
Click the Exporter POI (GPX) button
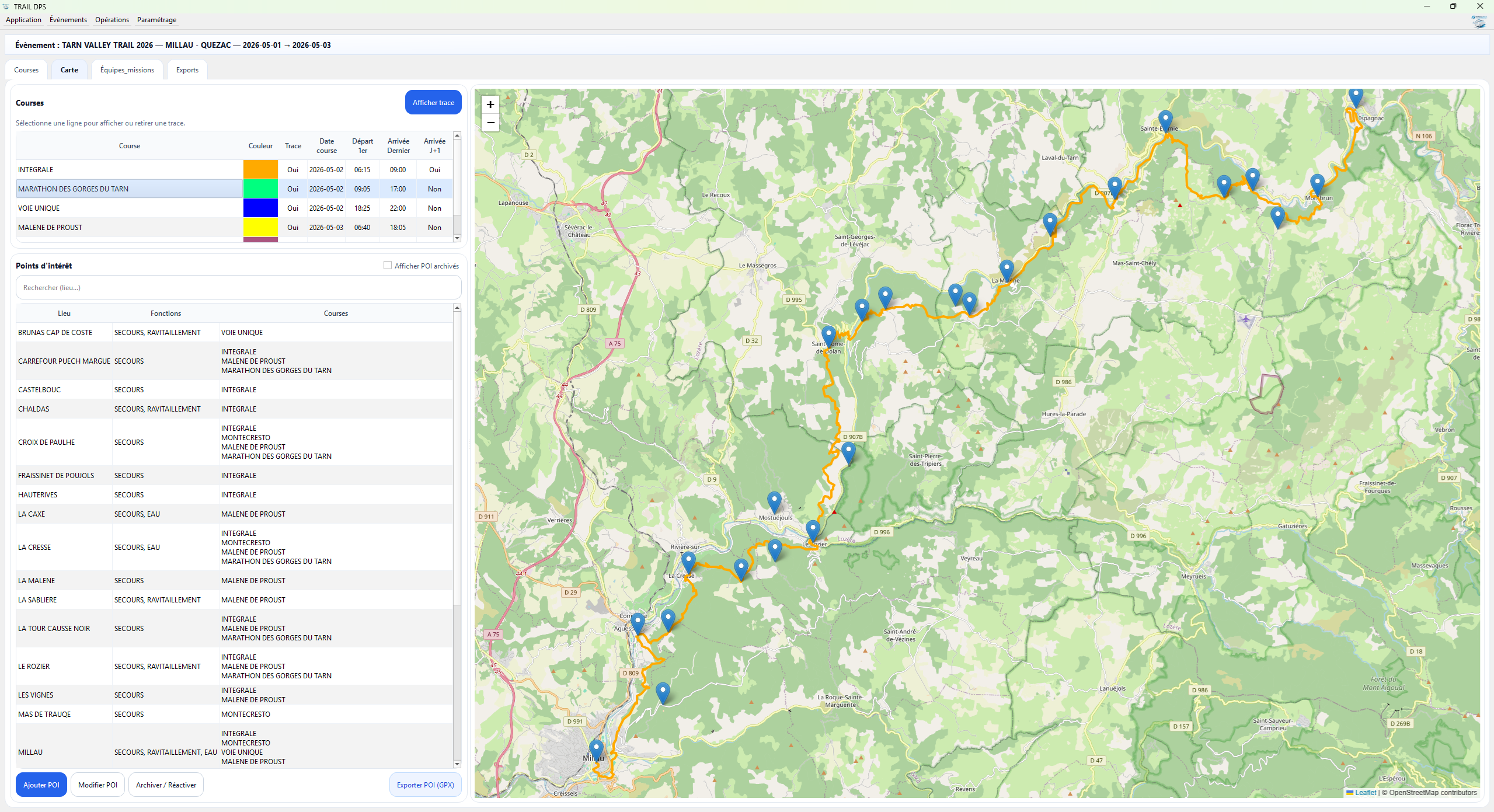point(425,785)
